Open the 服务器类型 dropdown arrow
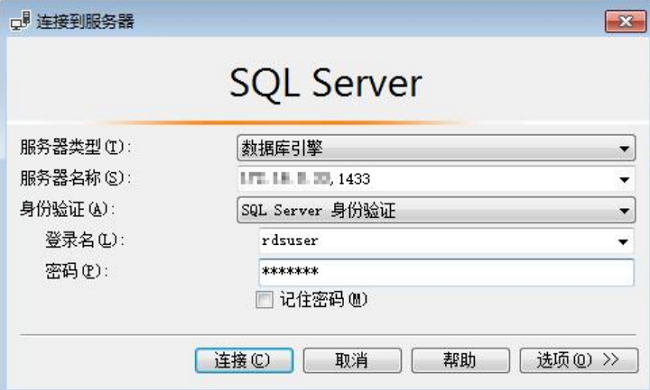 [x=624, y=148]
